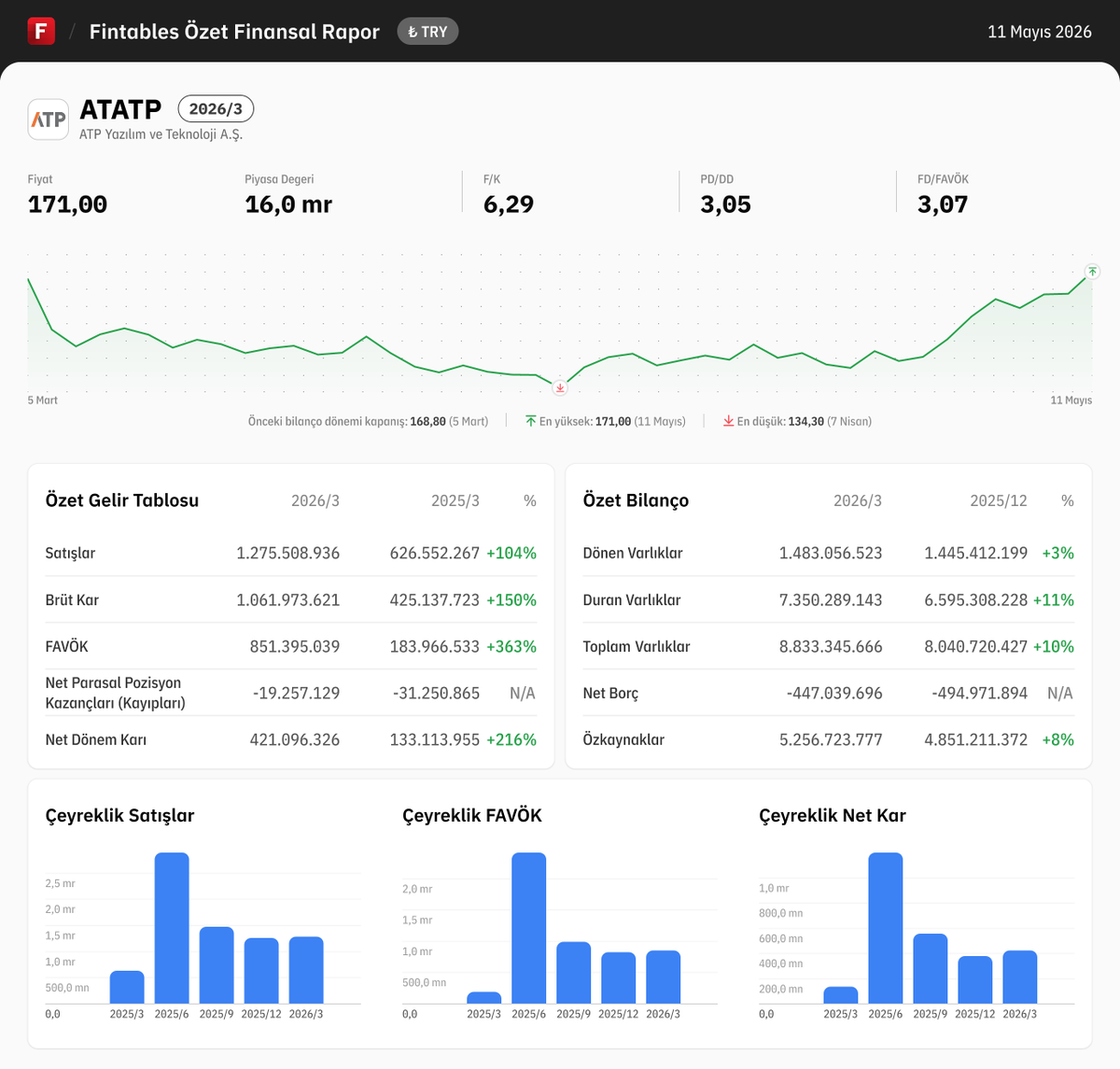Click the FAVÖK +363% change
The width and height of the screenshot is (1120, 1069).
click(x=511, y=646)
